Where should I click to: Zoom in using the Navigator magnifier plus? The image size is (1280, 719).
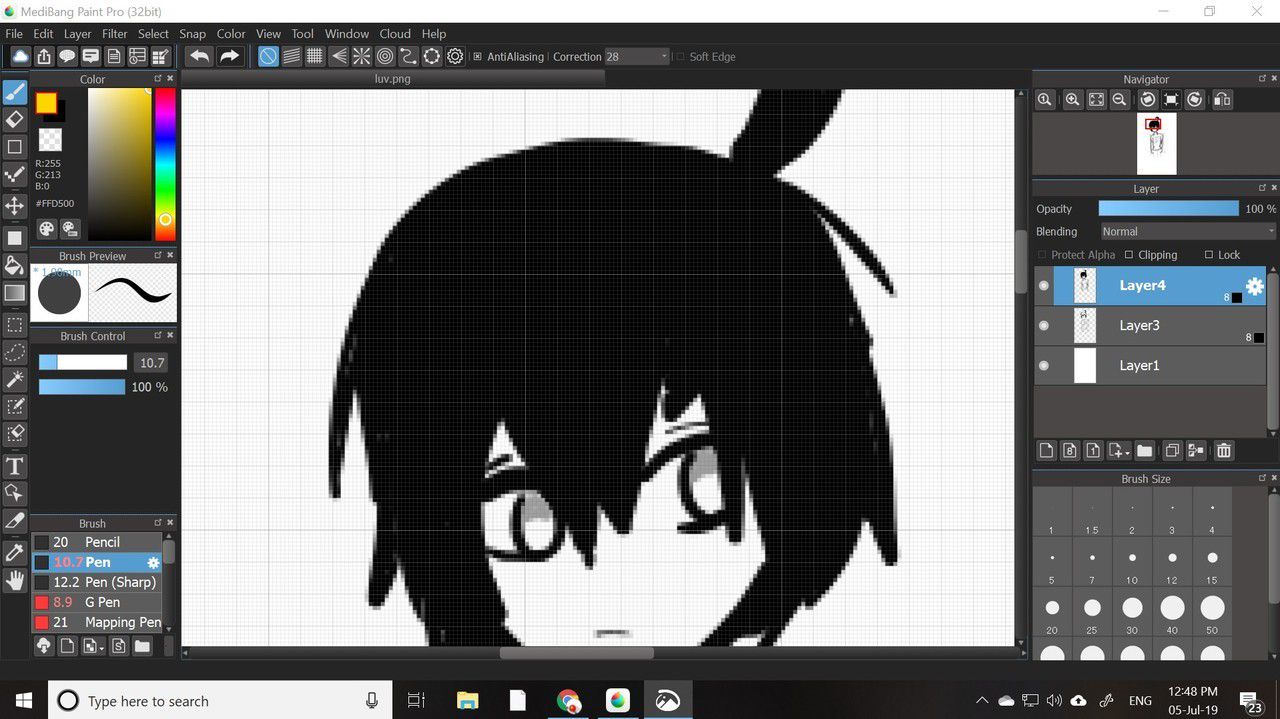(x=1072, y=100)
